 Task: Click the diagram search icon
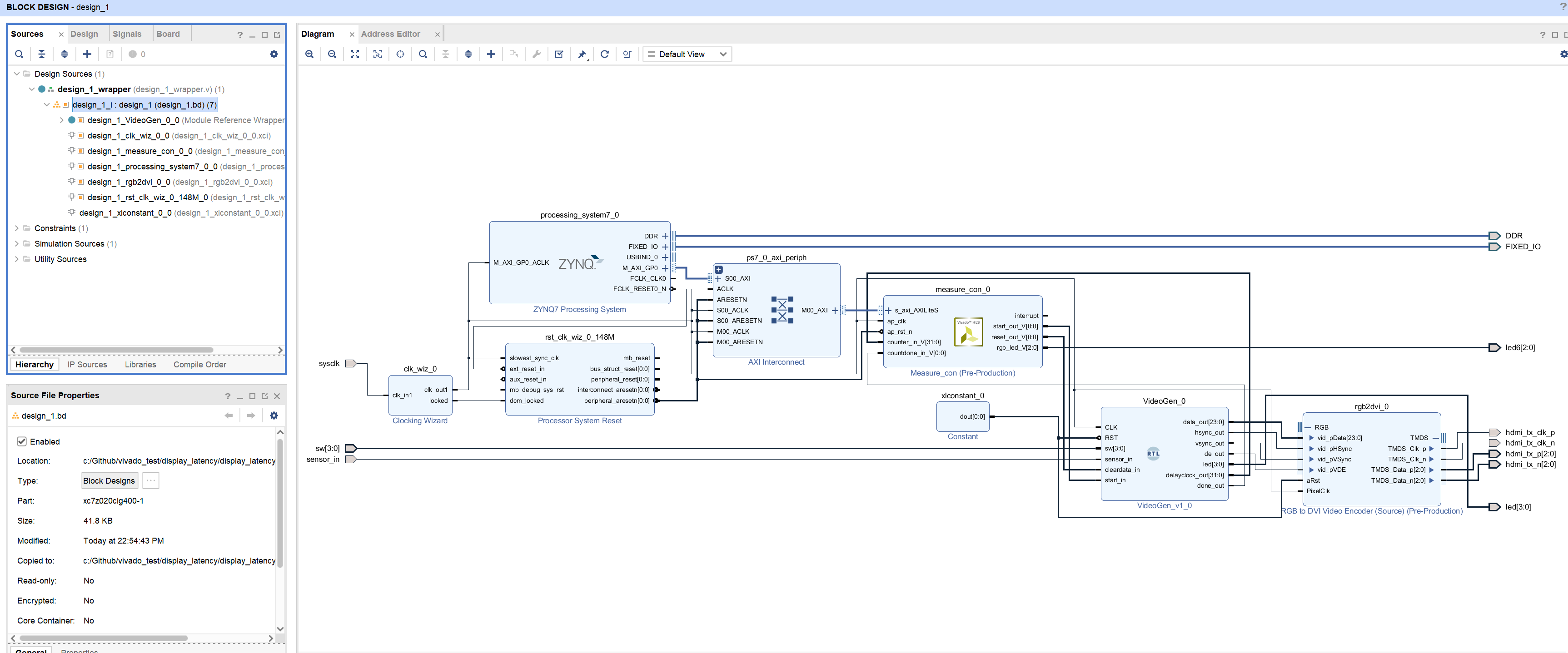point(423,54)
